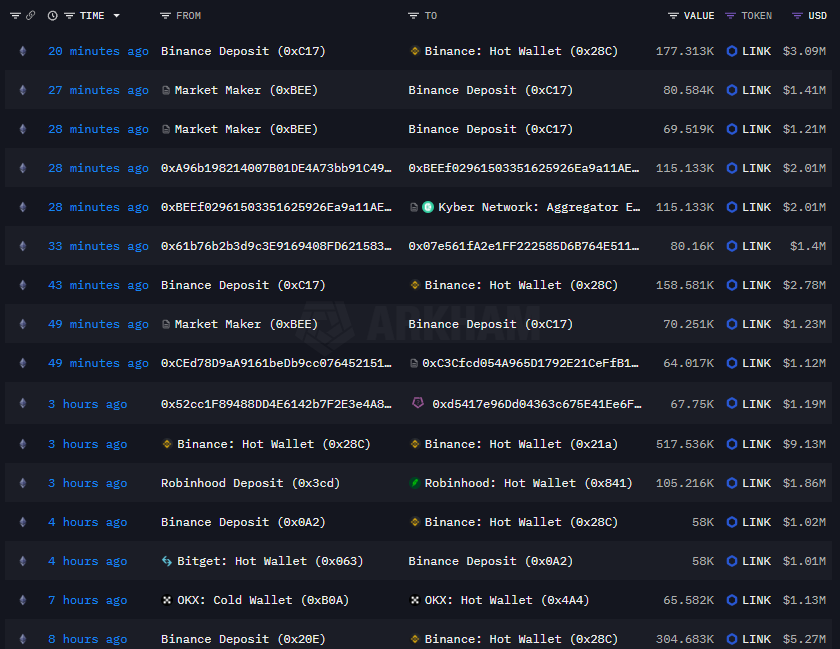Click the link chain icon in the header
Viewport: 840px width, 649px height.
pyautogui.click(x=31, y=16)
